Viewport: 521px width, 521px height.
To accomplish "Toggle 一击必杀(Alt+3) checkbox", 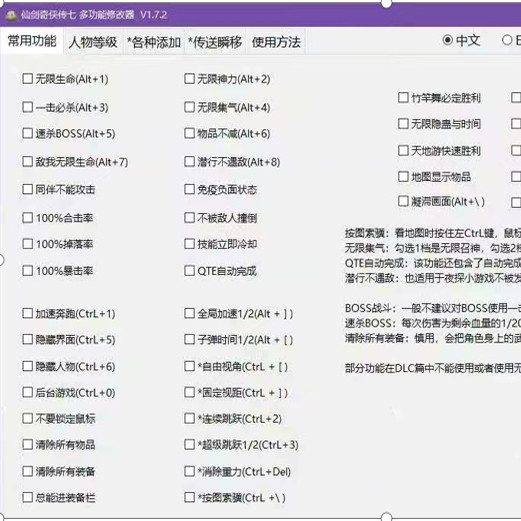I will click(x=27, y=107).
